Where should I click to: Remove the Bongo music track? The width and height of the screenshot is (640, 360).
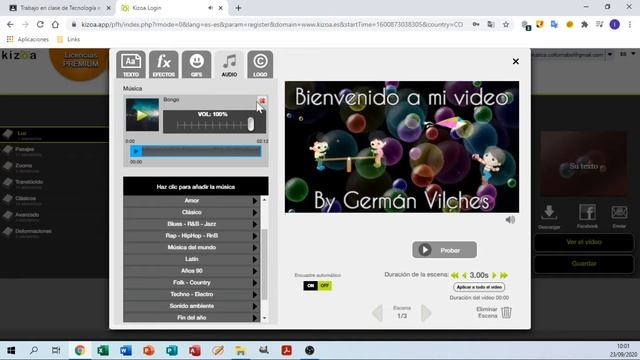point(262,100)
